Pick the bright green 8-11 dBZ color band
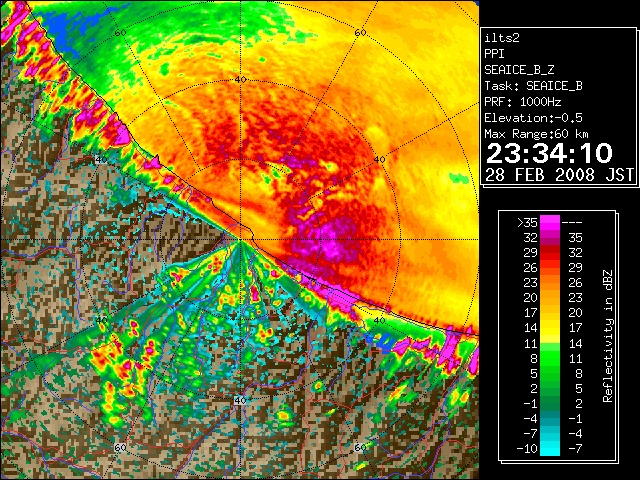640x480 pixels. coord(550,358)
